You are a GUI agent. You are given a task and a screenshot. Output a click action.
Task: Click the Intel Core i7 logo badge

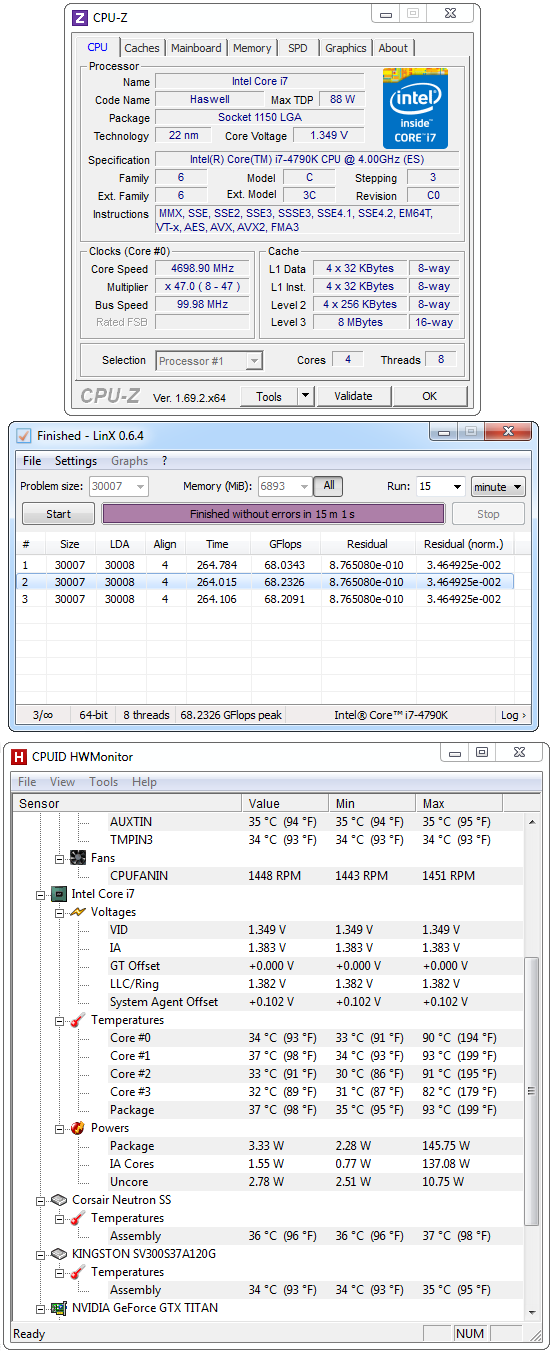[x=415, y=109]
